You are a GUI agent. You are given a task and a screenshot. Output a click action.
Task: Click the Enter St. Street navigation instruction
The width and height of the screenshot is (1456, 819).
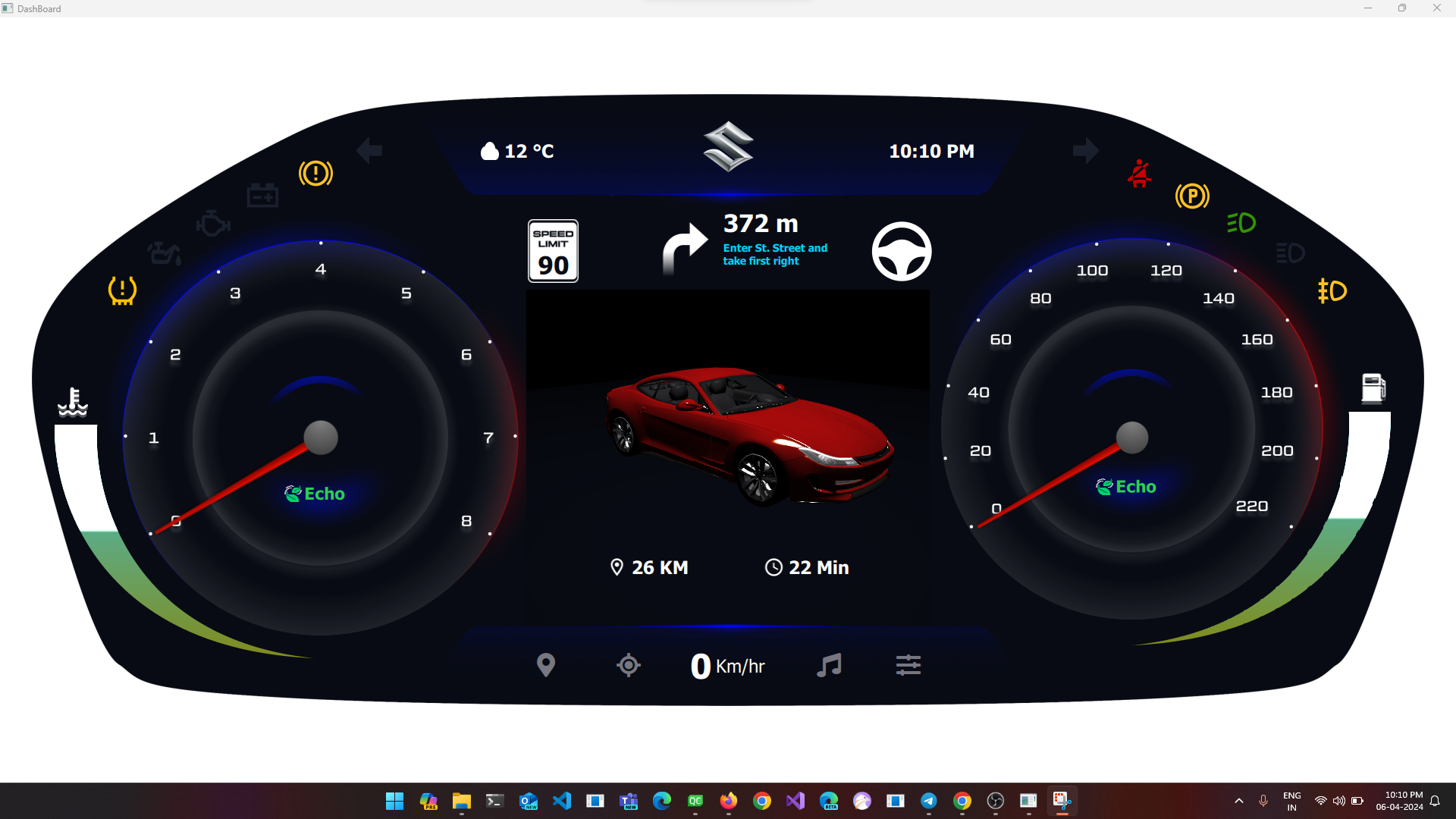click(x=775, y=254)
